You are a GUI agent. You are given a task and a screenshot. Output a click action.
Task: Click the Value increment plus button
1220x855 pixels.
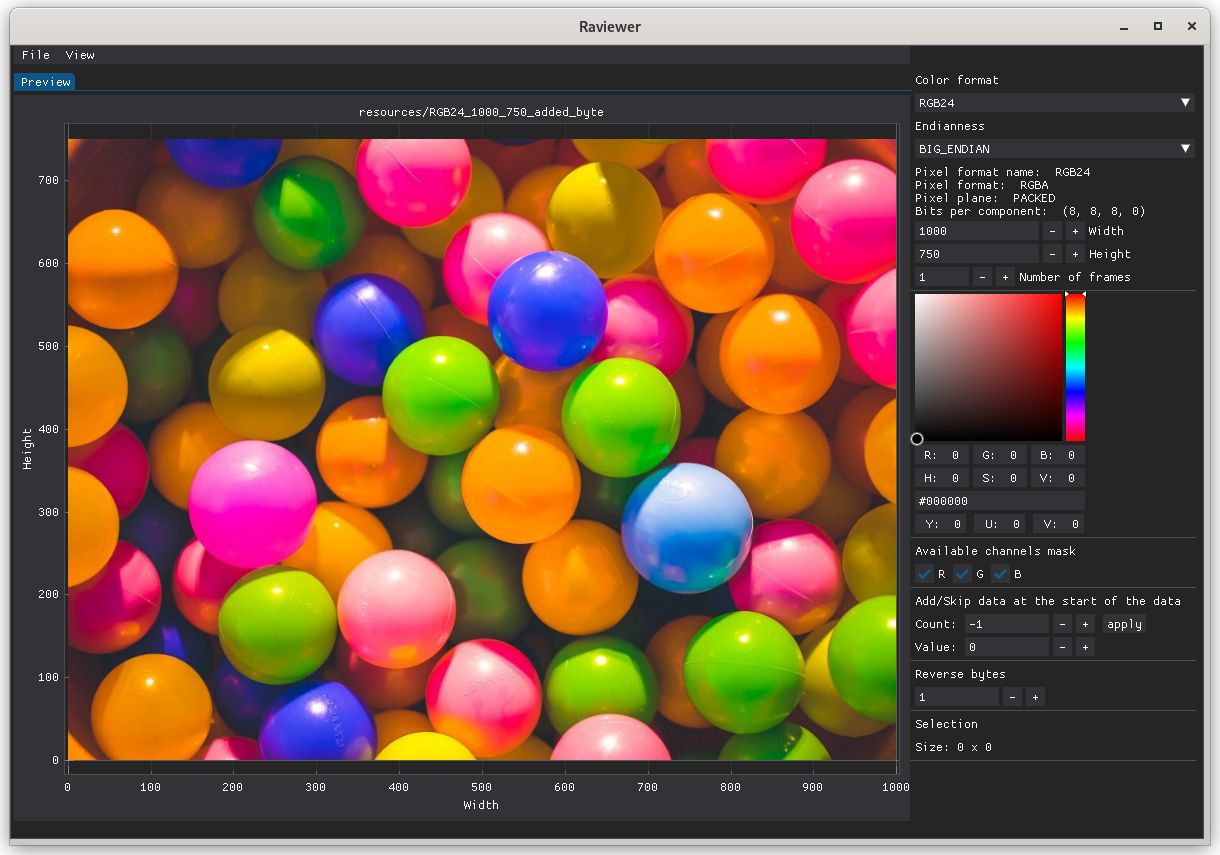click(x=1085, y=647)
